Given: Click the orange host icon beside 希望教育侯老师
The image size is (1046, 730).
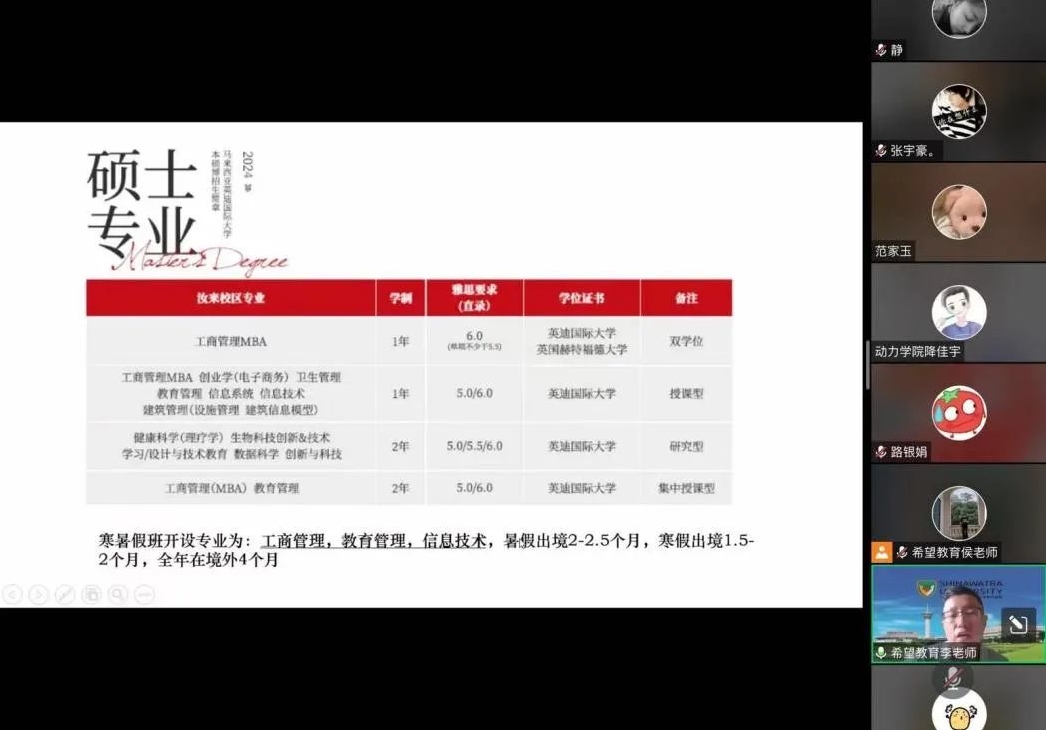Looking at the screenshot, I should 881,552.
